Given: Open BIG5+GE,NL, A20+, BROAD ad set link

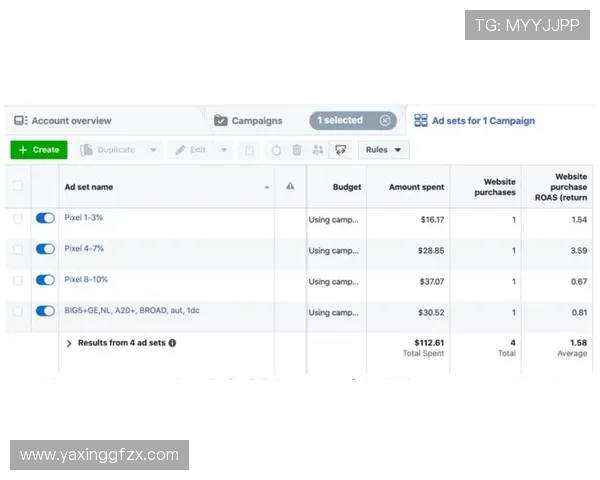Looking at the screenshot, I should (132, 310).
